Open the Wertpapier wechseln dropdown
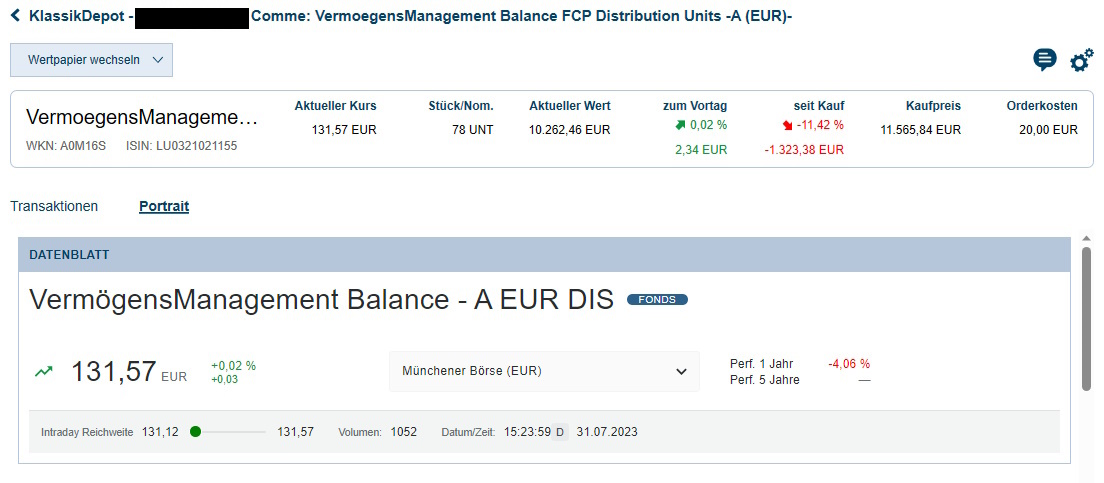1104x483 pixels. coord(91,60)
